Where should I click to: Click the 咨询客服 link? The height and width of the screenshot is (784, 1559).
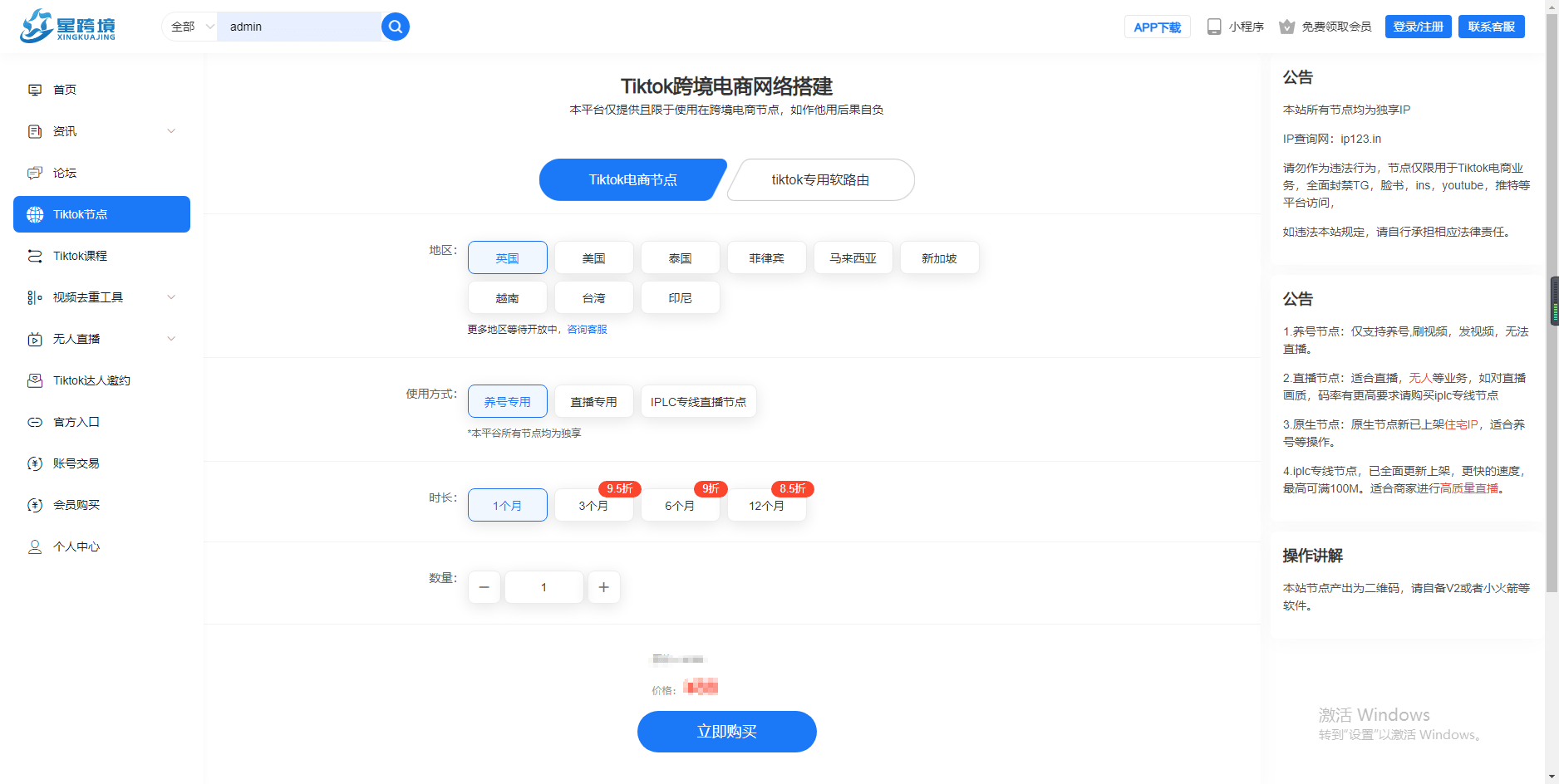click(x=588, y=330)
